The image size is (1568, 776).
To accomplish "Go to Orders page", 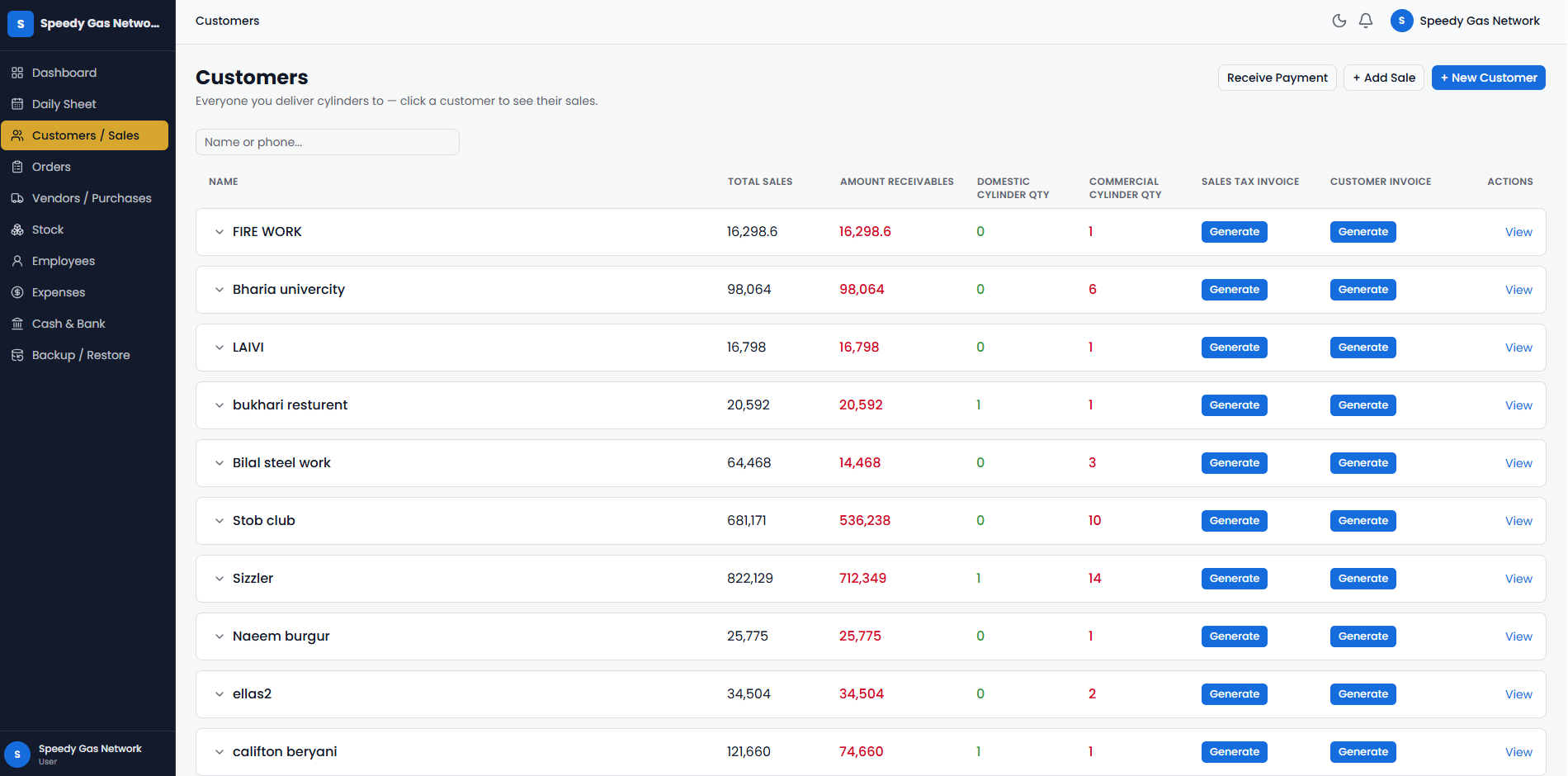I will 84,167.
